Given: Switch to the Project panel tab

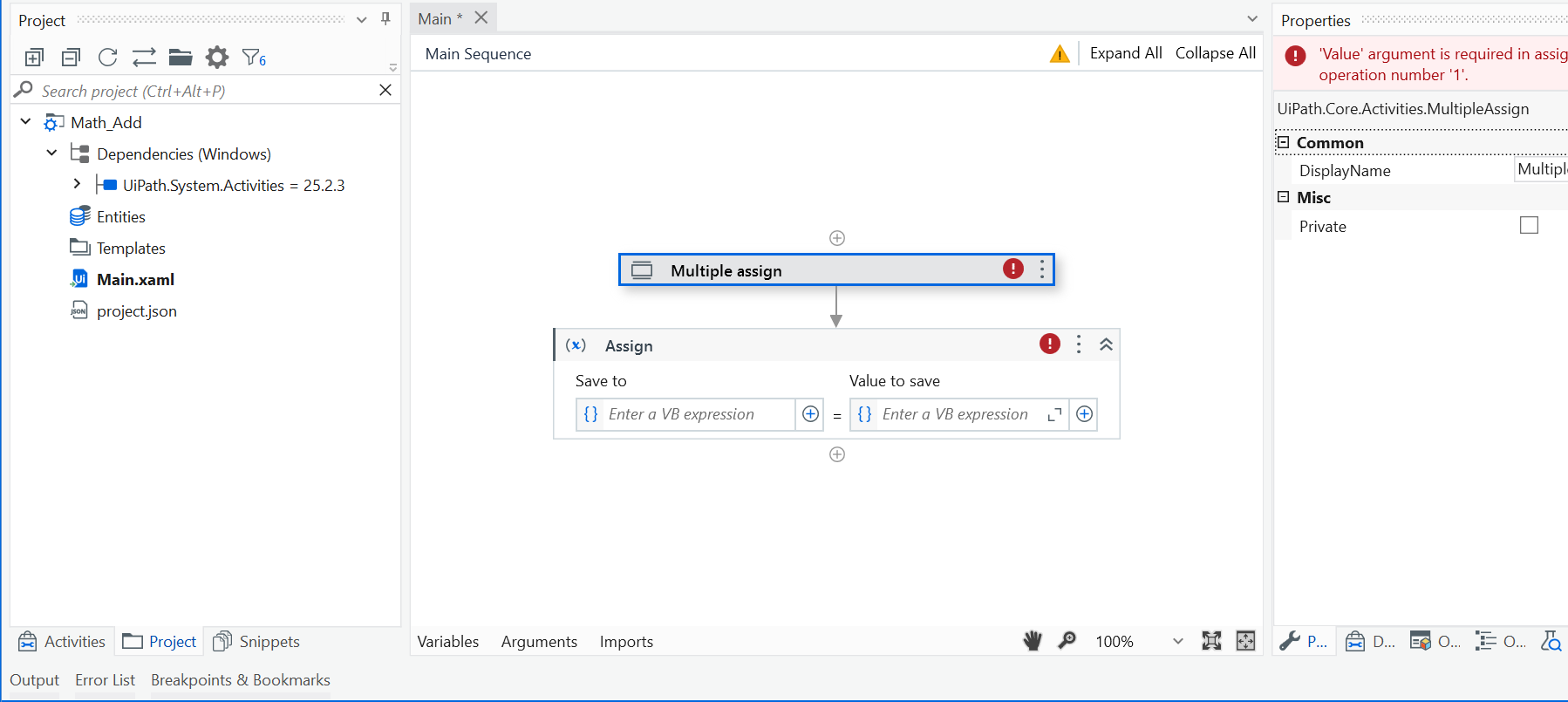Looking at the screenshot, I should click(x=160, y=641).
